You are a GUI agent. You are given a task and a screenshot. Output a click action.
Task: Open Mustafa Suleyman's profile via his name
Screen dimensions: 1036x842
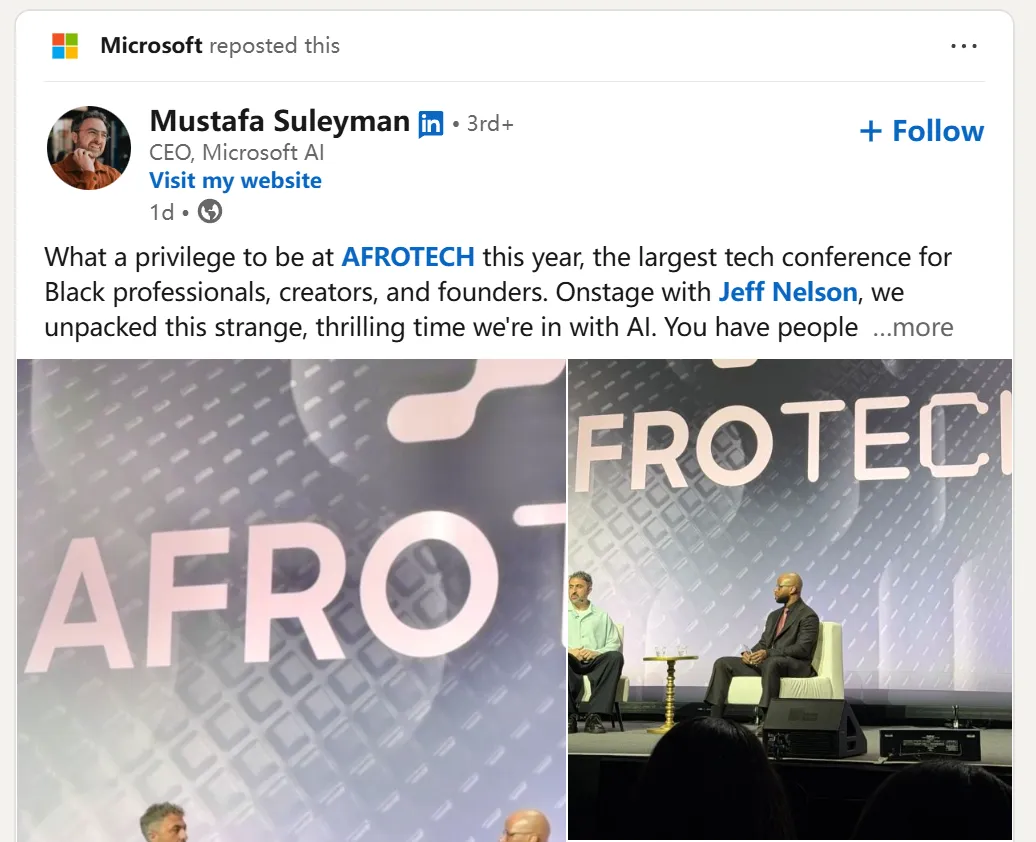coord(279,122)
